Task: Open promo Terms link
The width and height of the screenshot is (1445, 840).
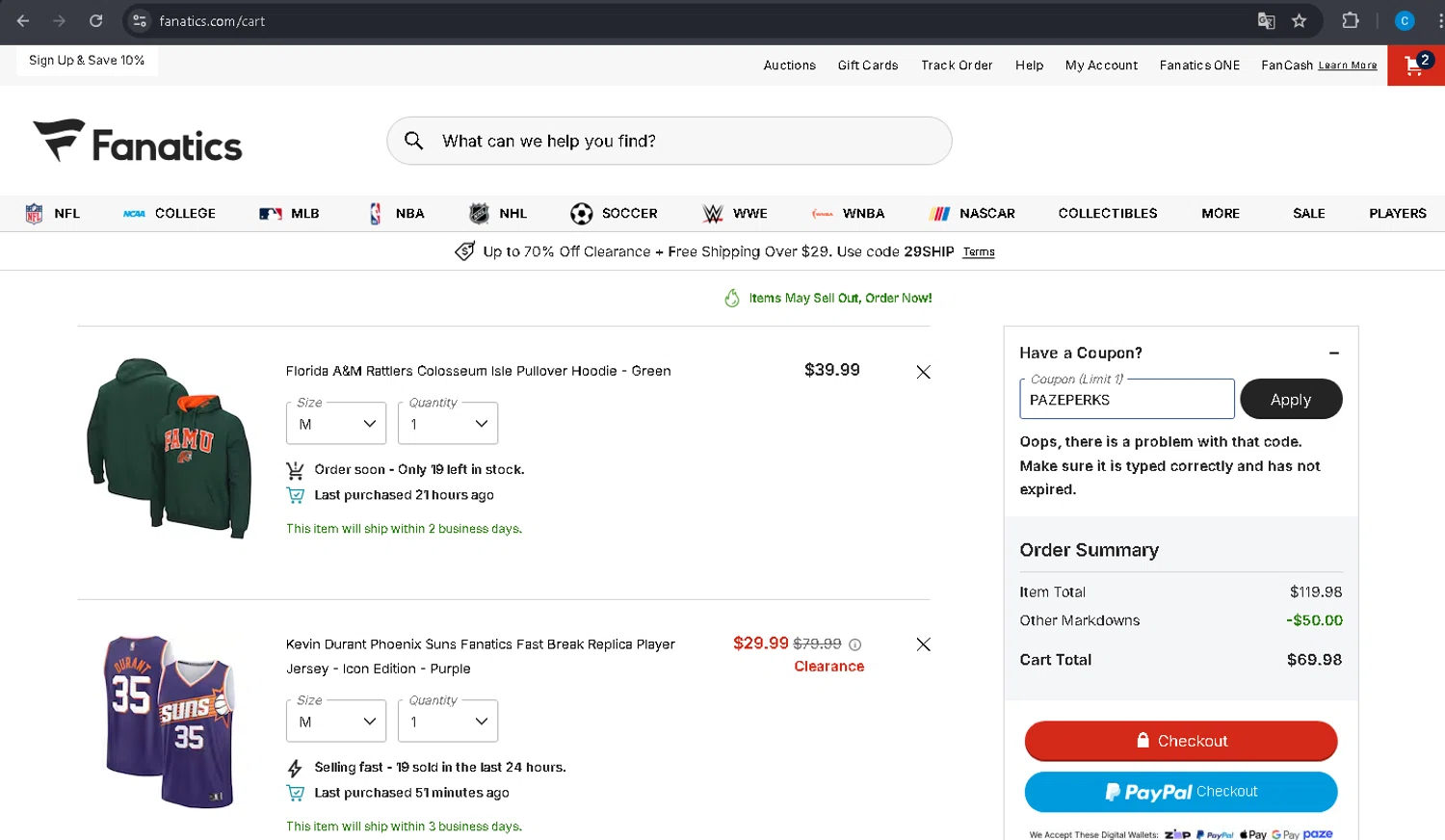Action: point(979,252)
